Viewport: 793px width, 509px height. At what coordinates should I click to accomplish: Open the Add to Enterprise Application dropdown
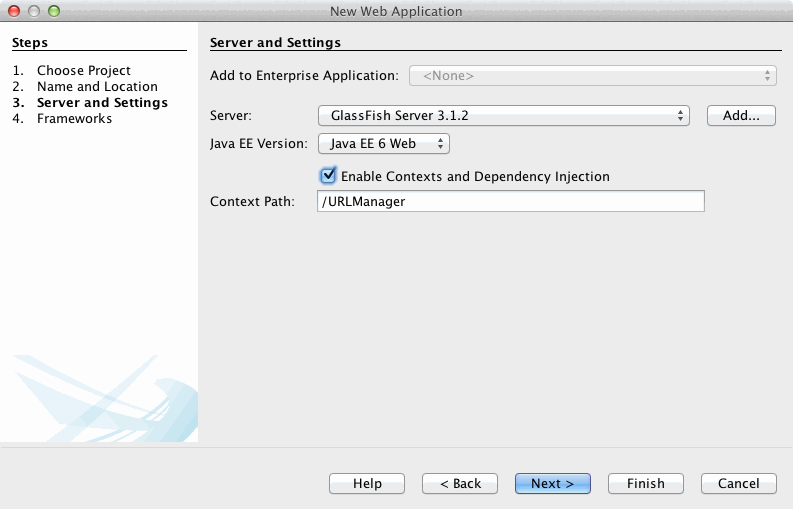click(592, 75)
